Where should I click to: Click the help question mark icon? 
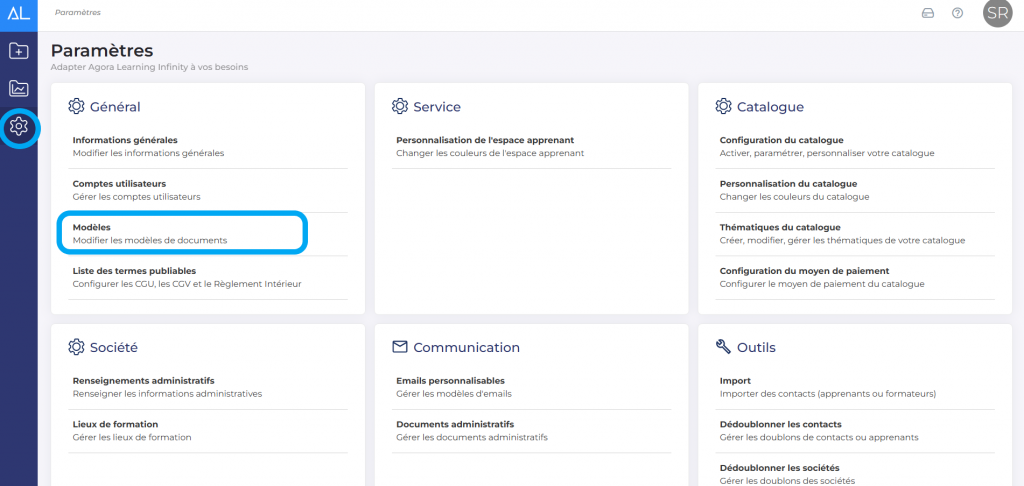point(957,13)
